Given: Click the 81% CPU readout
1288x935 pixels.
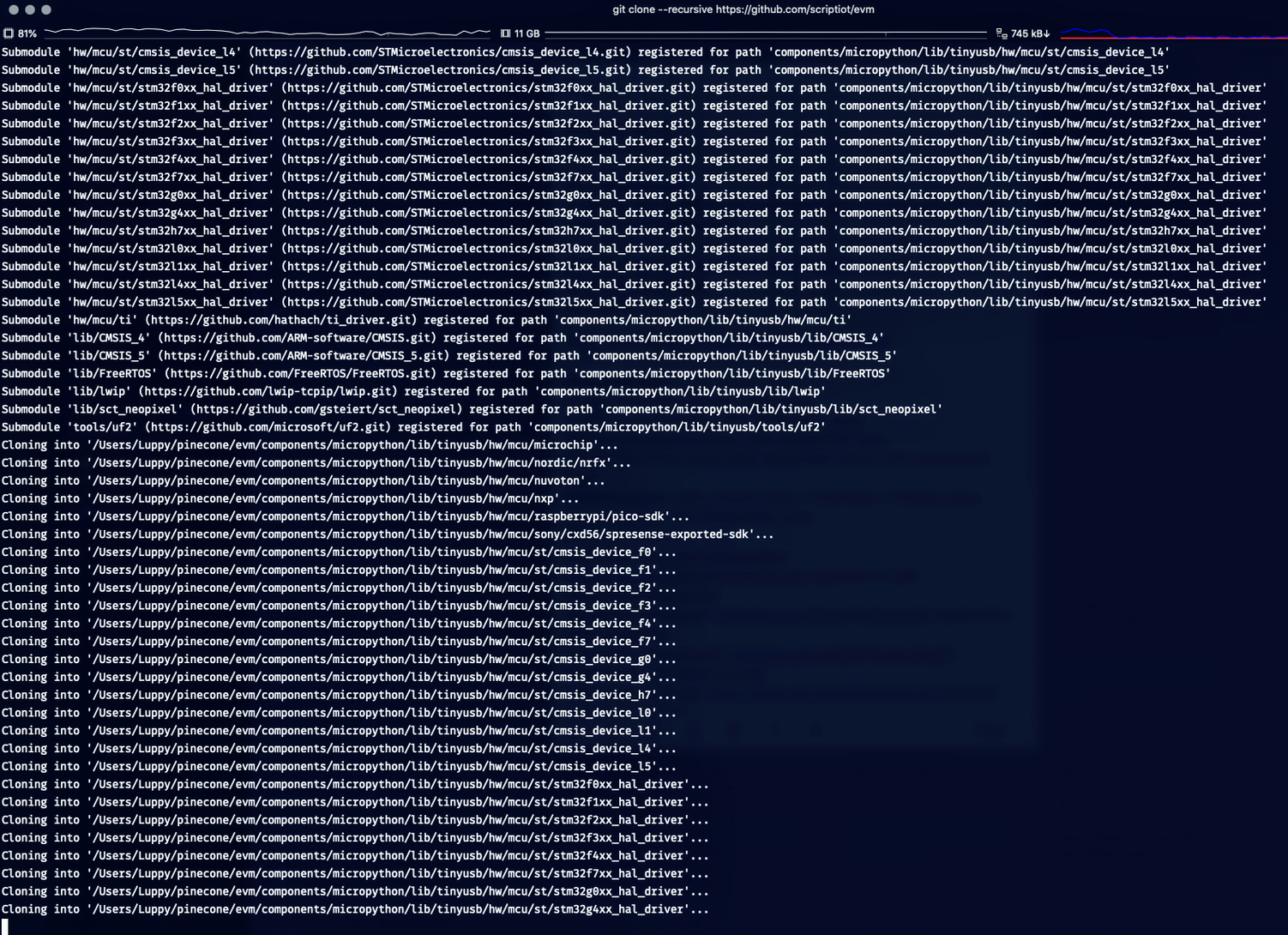Looking at the screenshot, I should tap(27, 33).
